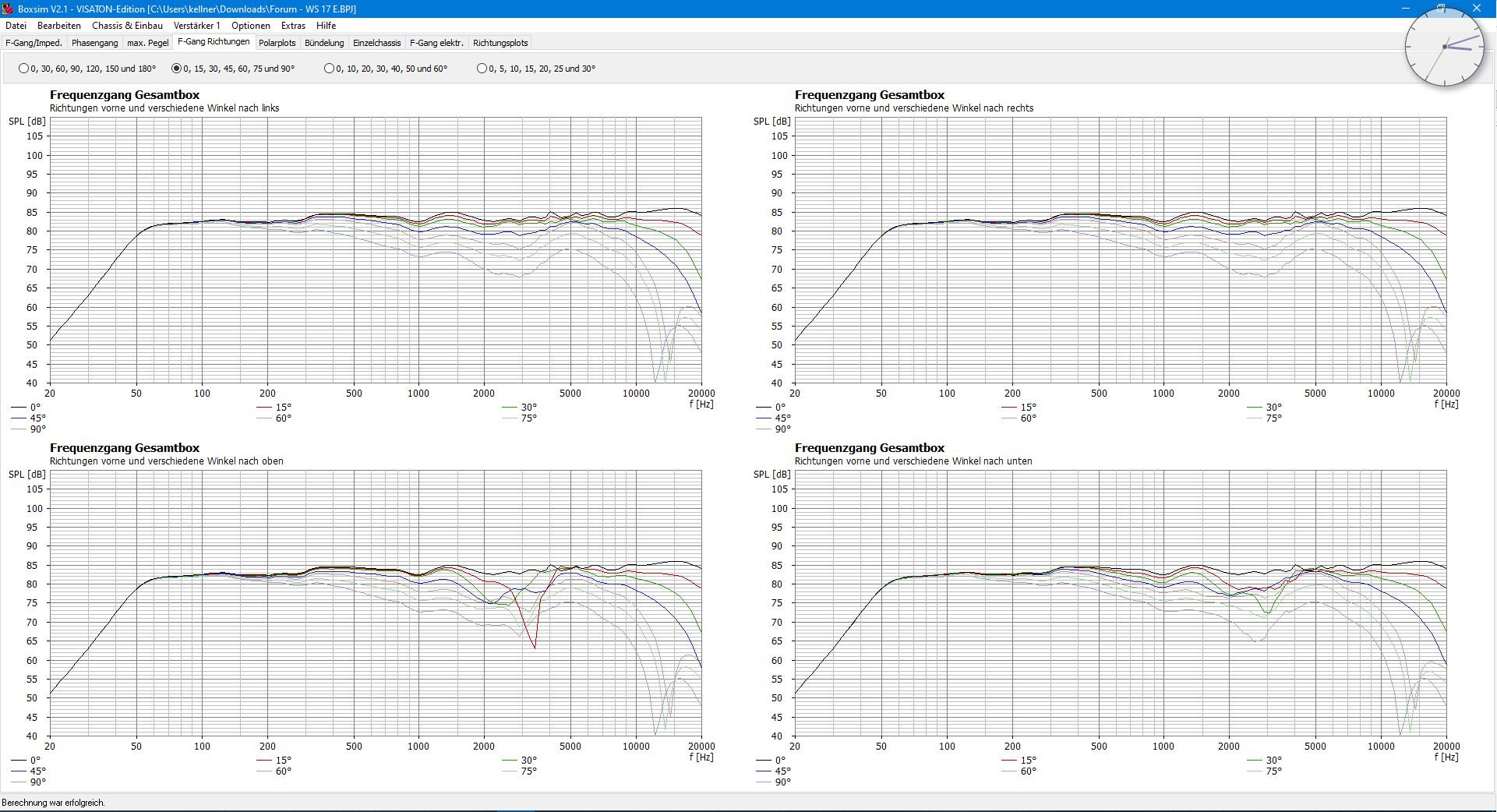Viewport: 1497px width, 812px height.
Task: Choose the 0, 5, 10, 15, 20, 25 und 30° angles
Action: click(x=482, y=69)
